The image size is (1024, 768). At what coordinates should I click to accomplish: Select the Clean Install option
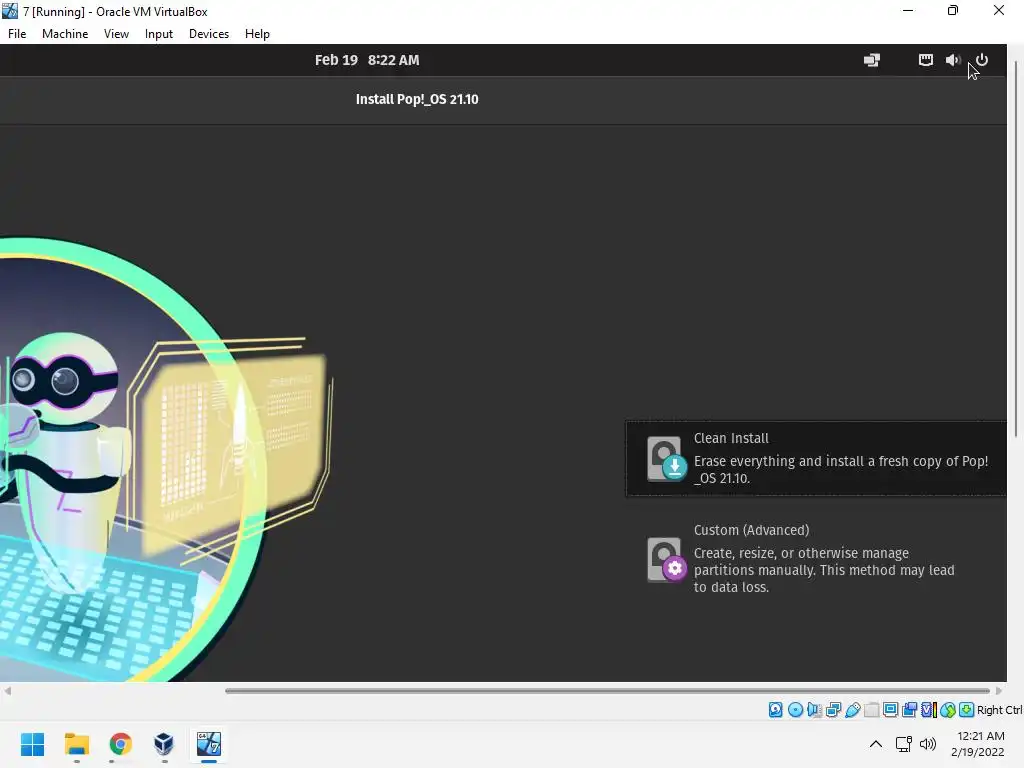[816, 458]
